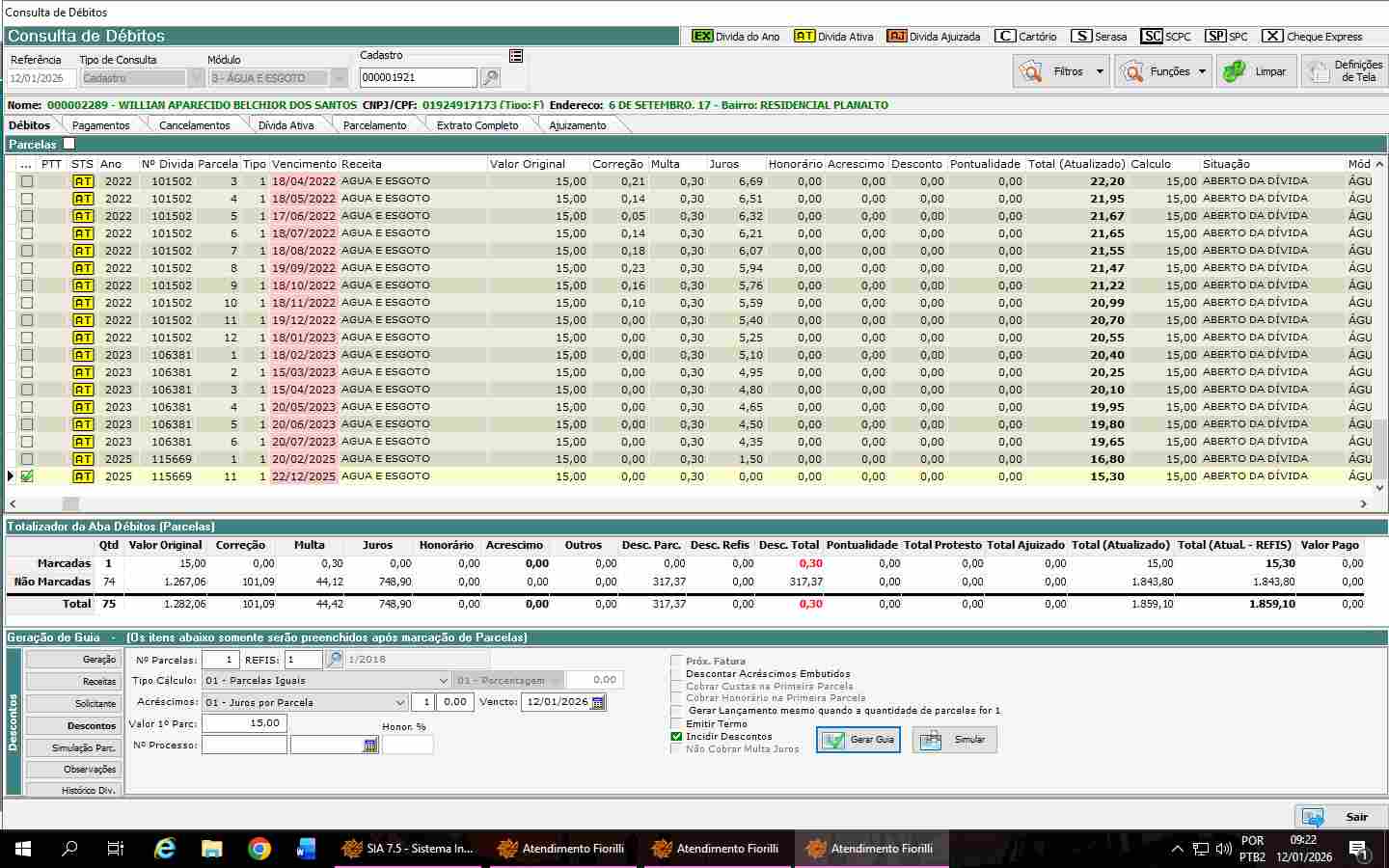Open Definições de Tela

coord(1344,71)
